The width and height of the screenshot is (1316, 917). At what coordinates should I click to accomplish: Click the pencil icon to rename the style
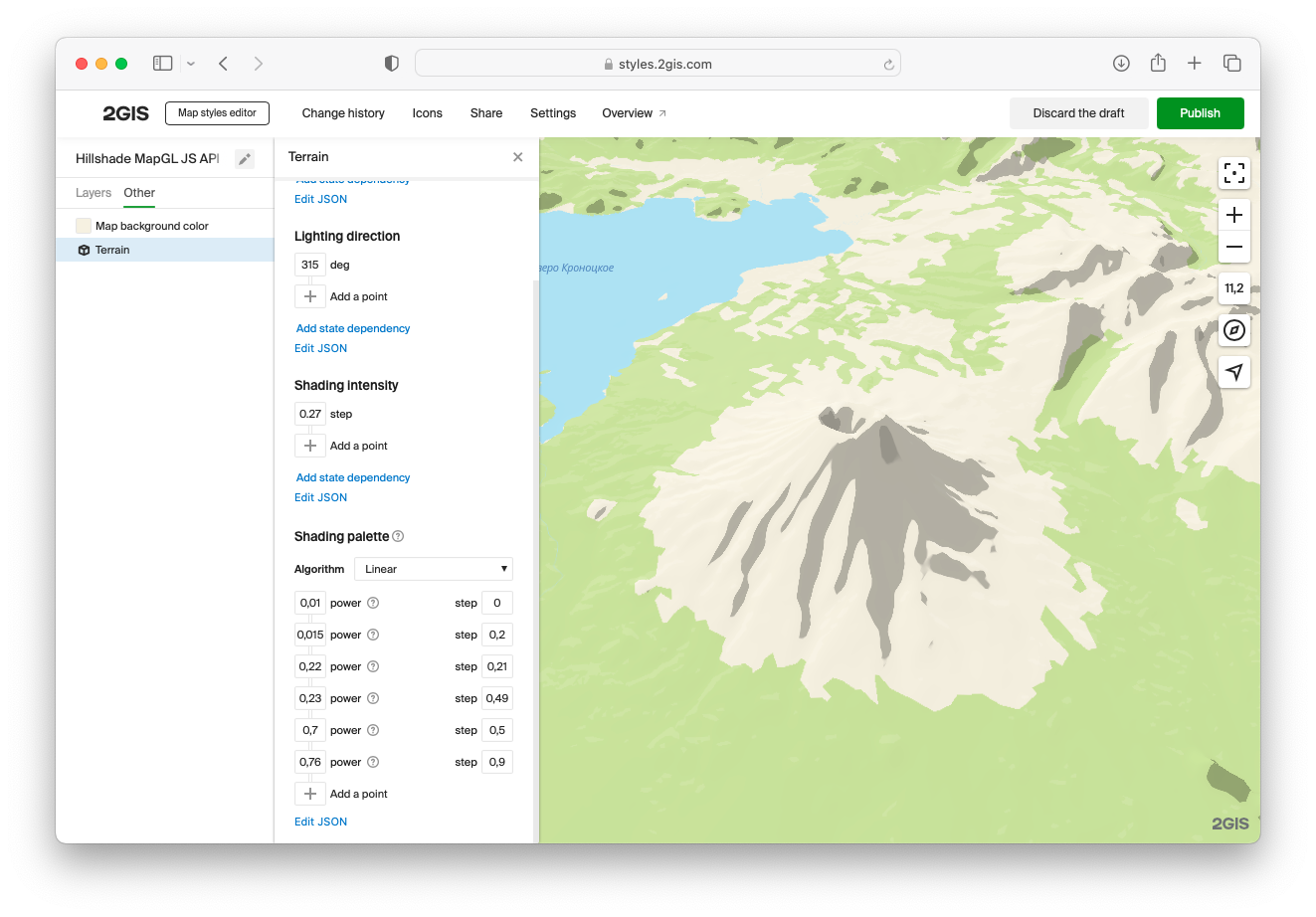point(245,159)
